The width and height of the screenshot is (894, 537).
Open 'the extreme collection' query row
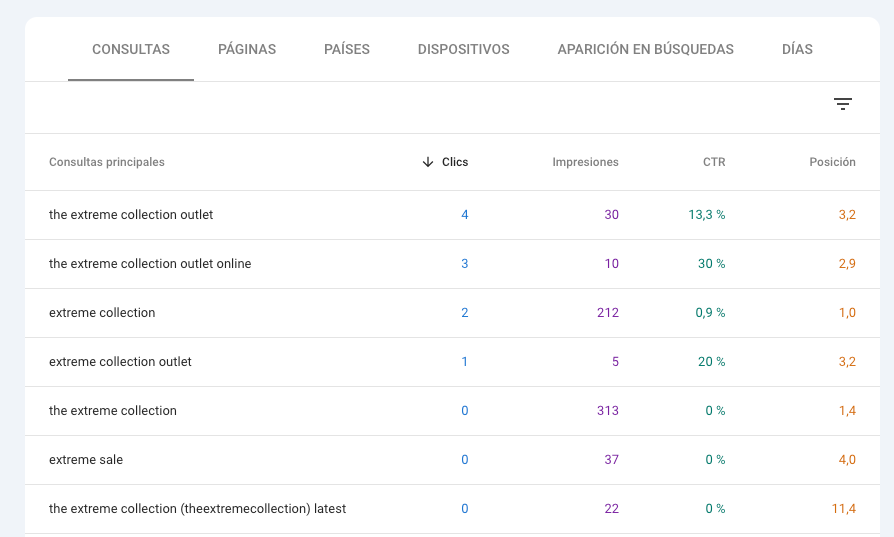click(452, 411)
